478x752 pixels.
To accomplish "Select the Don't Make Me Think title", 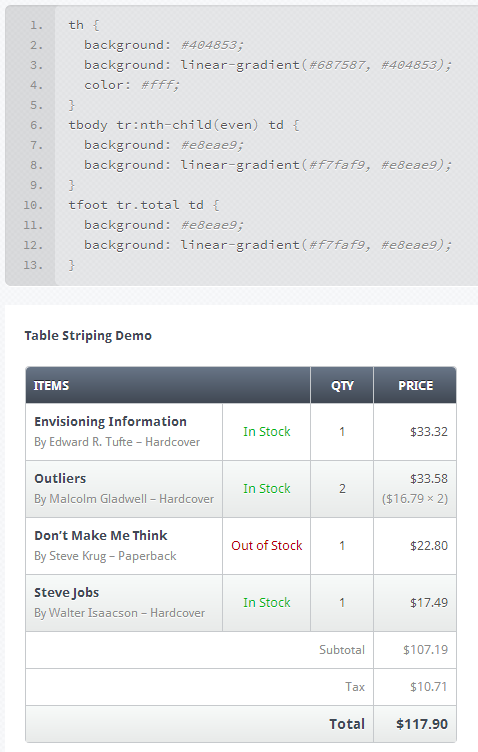I will pyautogui.click(x=101, y=536).
